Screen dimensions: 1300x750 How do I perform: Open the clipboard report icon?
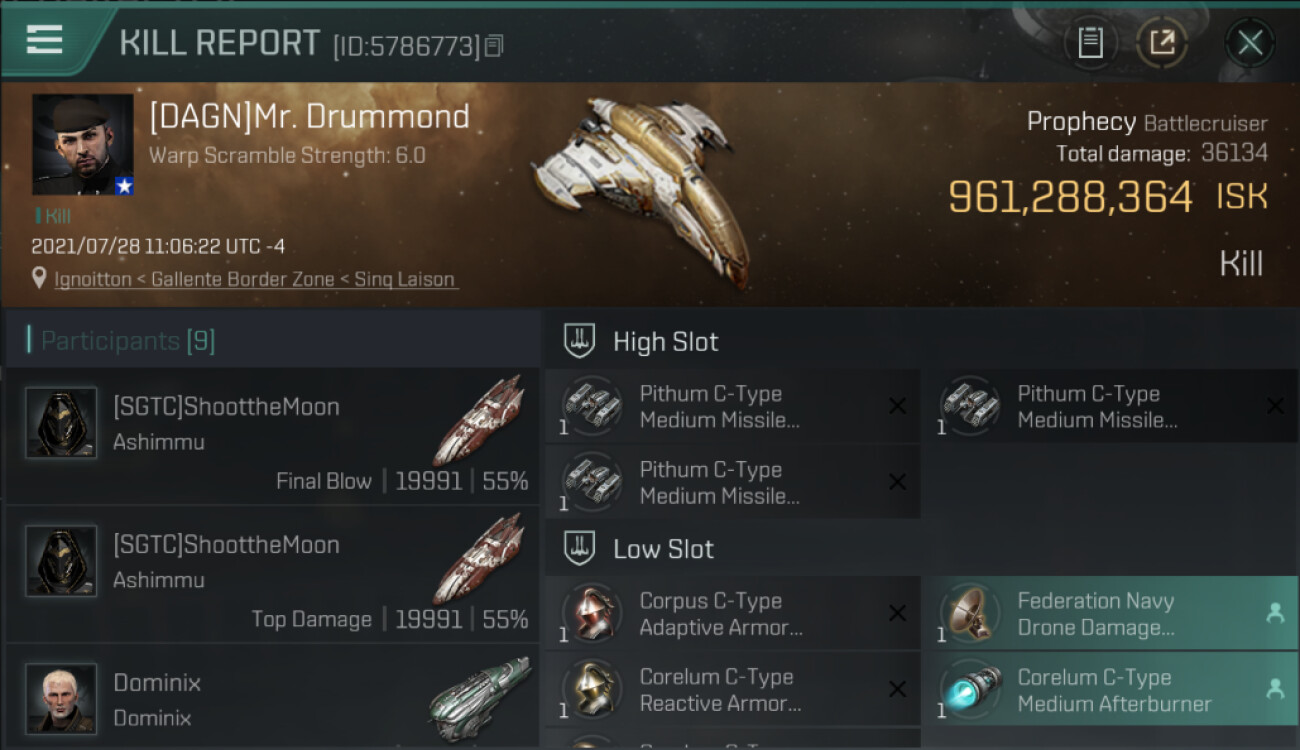click(x=1090, y=43)
